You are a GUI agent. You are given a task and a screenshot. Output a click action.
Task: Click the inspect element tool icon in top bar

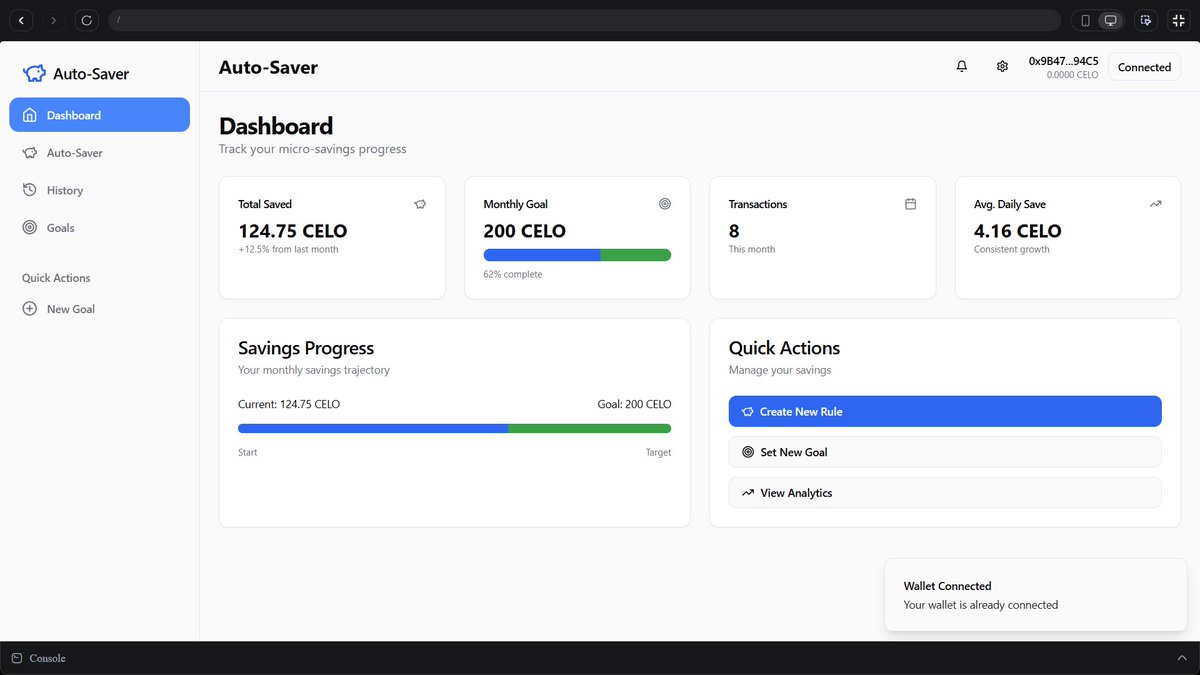[1146, 20]
